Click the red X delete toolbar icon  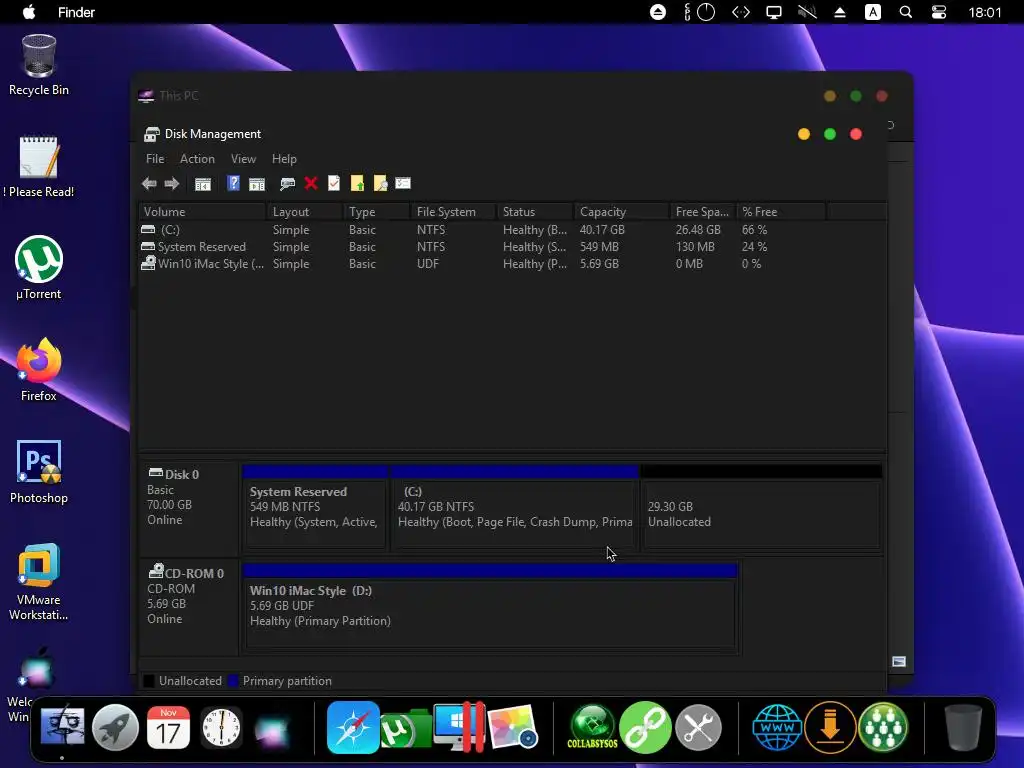311,184
